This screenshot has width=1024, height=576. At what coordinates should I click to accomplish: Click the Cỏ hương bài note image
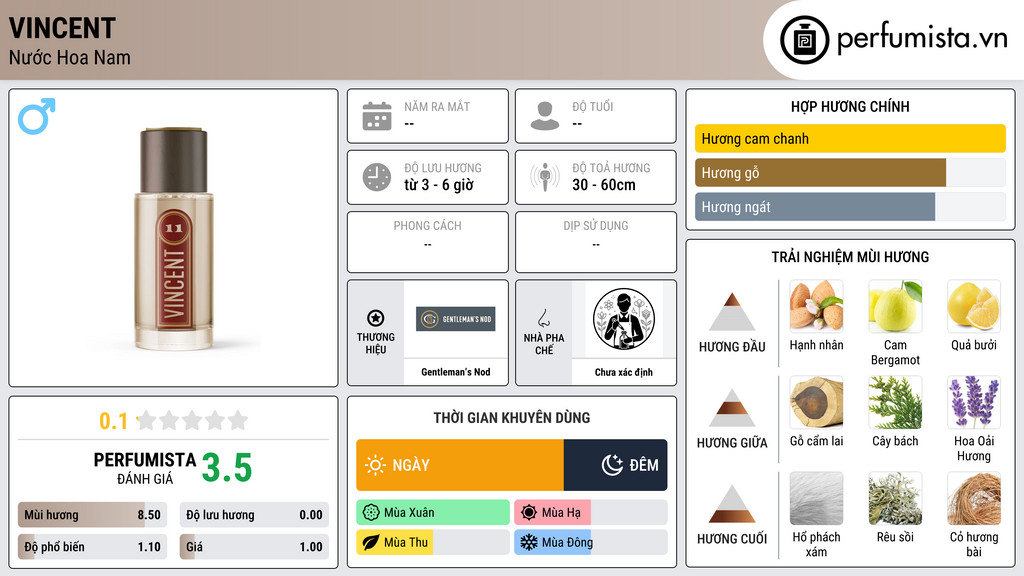click(974, 498)
